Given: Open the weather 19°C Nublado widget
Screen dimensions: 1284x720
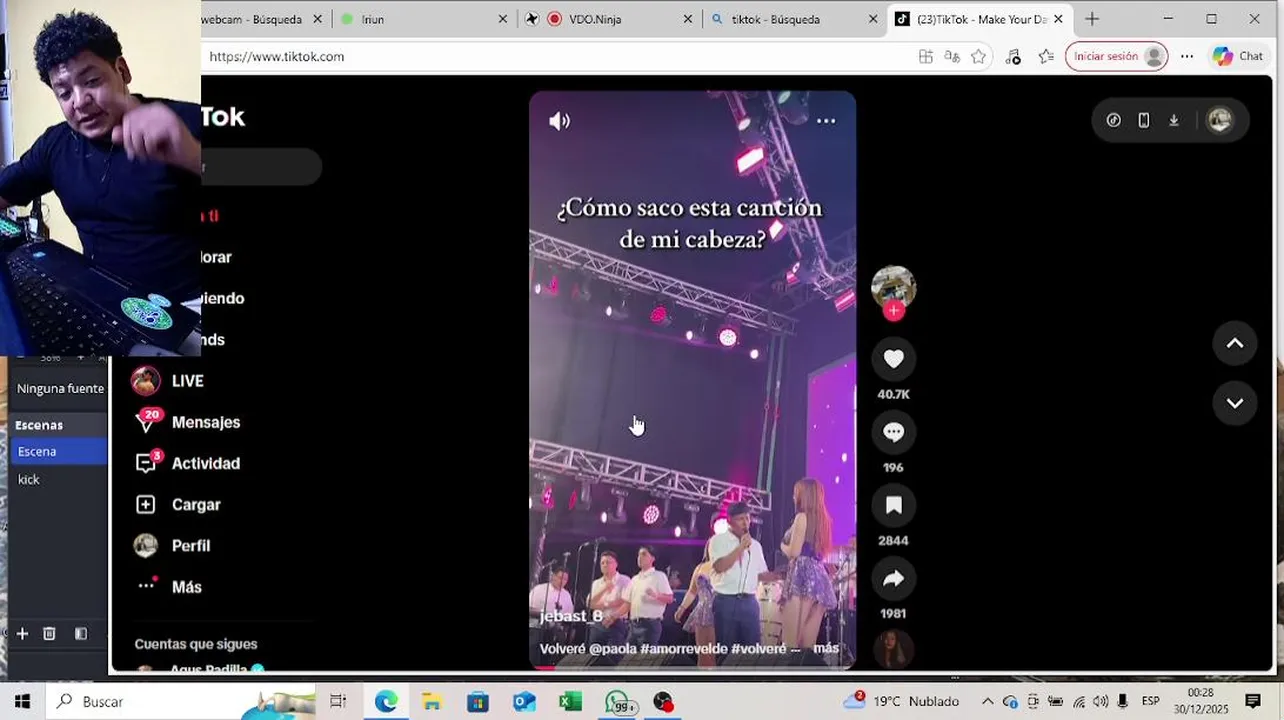Looking at the screenshot, I should pos(902,701).
